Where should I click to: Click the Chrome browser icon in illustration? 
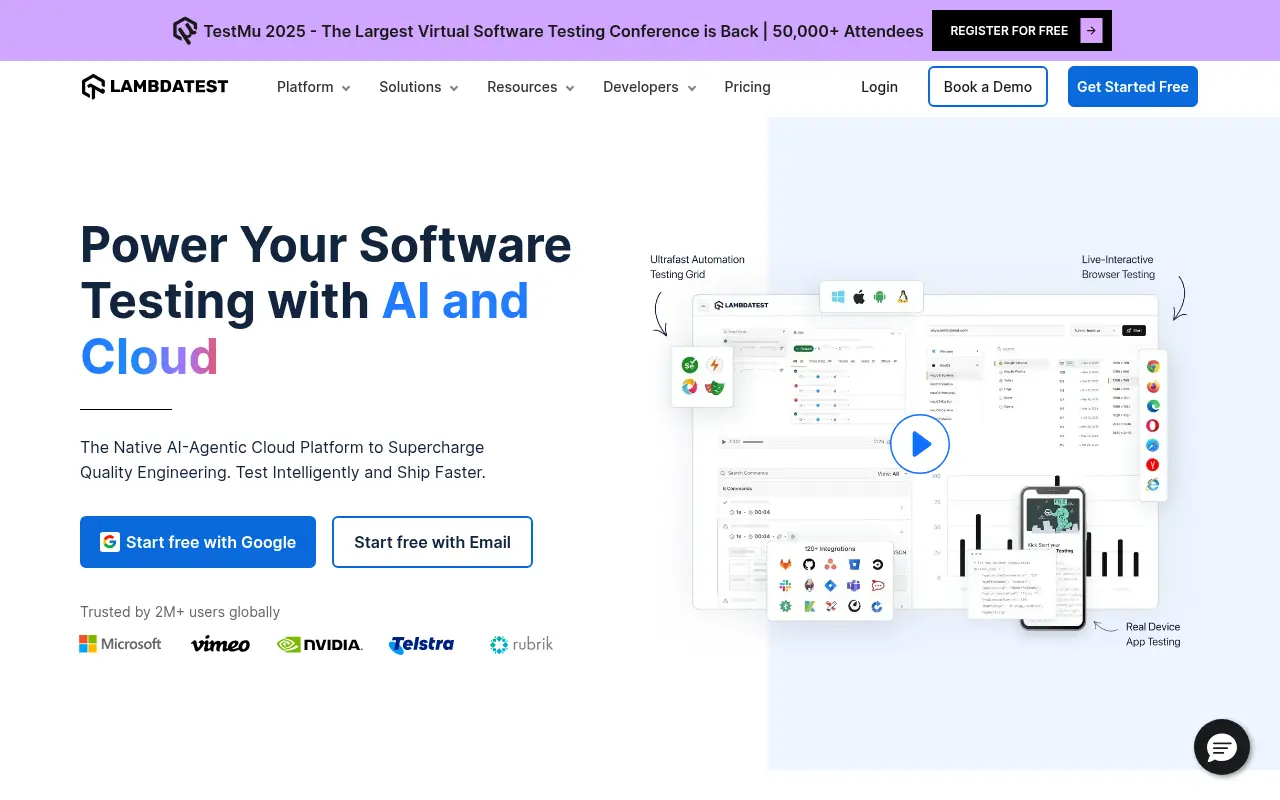1153,368
